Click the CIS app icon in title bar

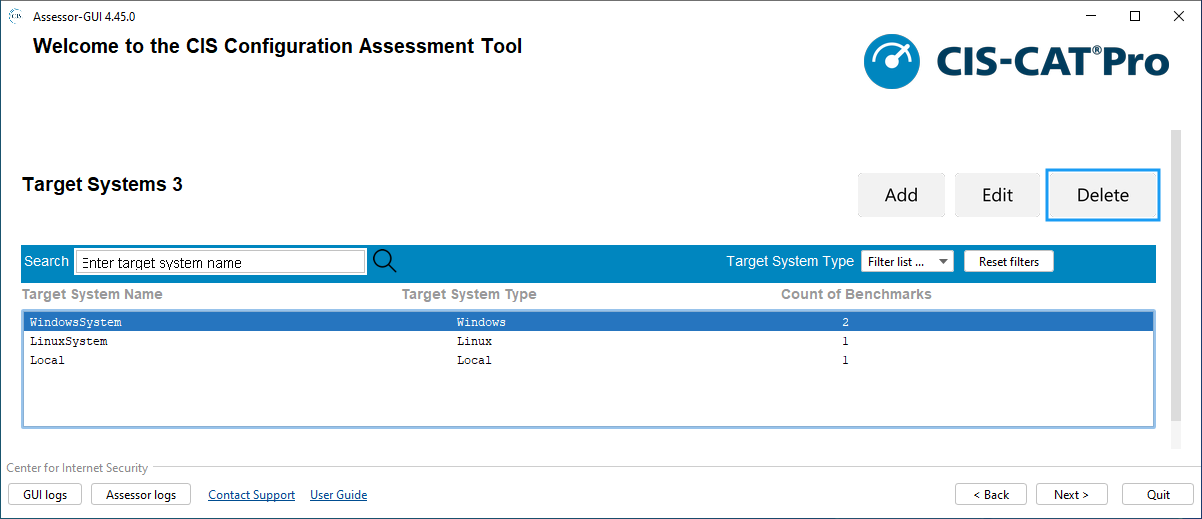16,16
